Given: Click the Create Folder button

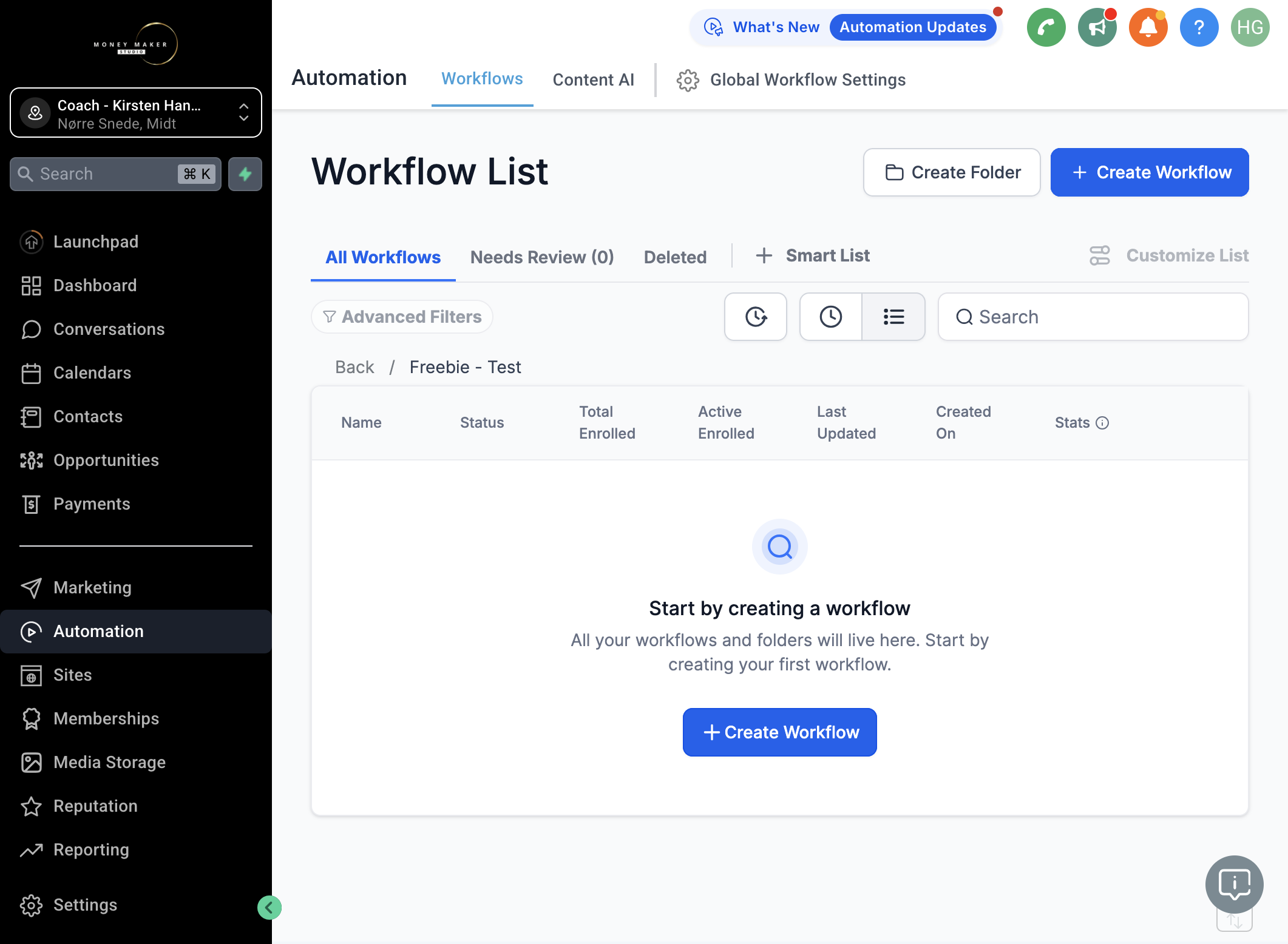Looking at the screenshot, I should coord(952,172).
